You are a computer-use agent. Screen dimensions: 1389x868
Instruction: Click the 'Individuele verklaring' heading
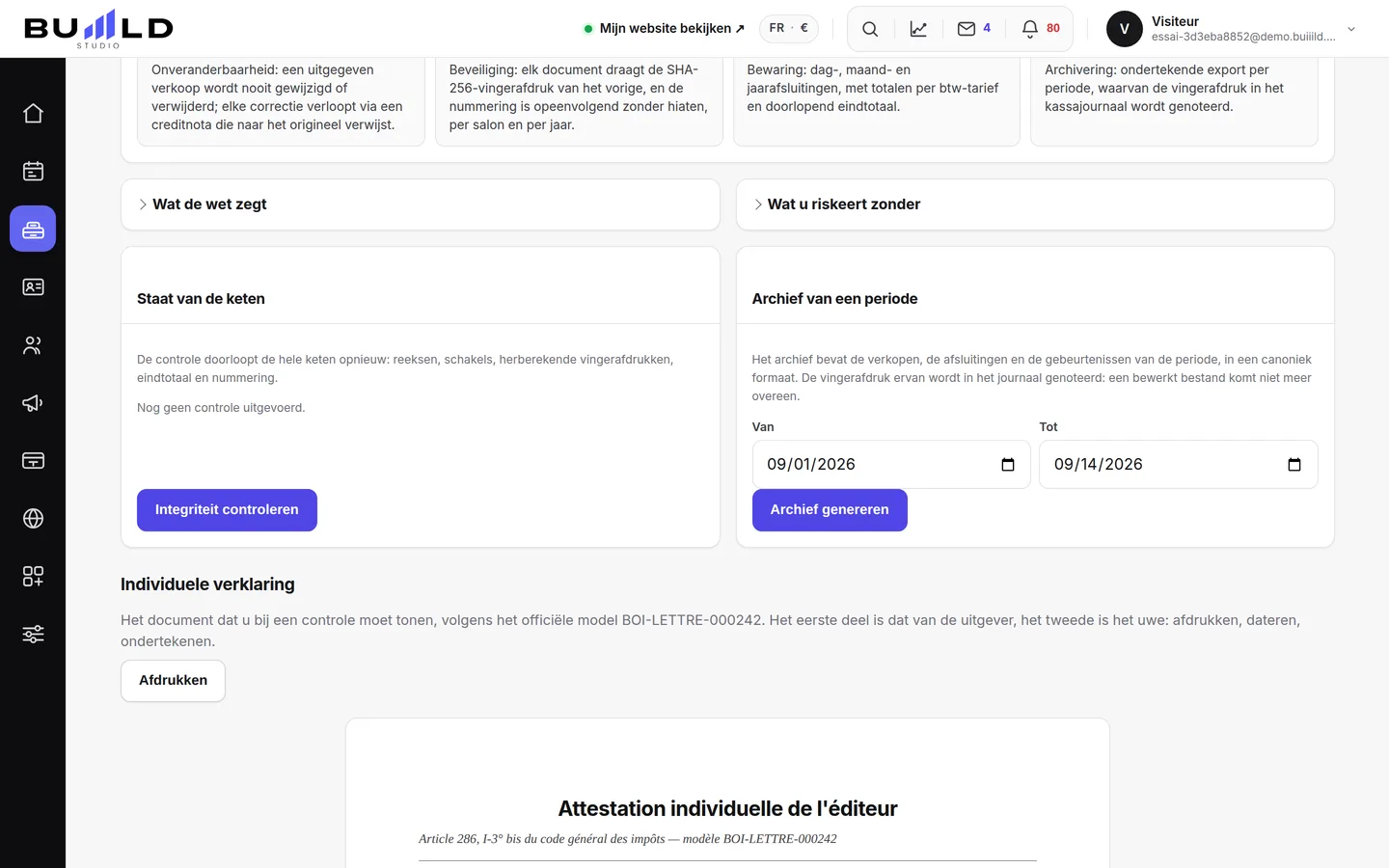tap(207, 584)
